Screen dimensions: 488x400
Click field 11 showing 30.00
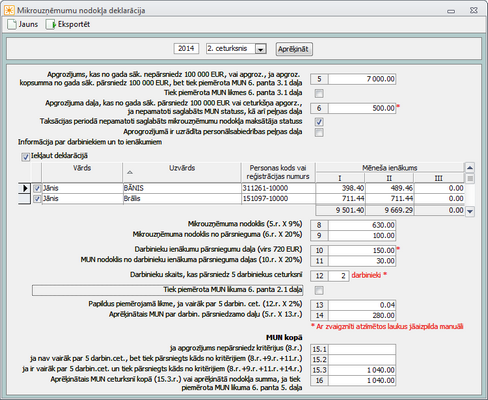[362, 261]
